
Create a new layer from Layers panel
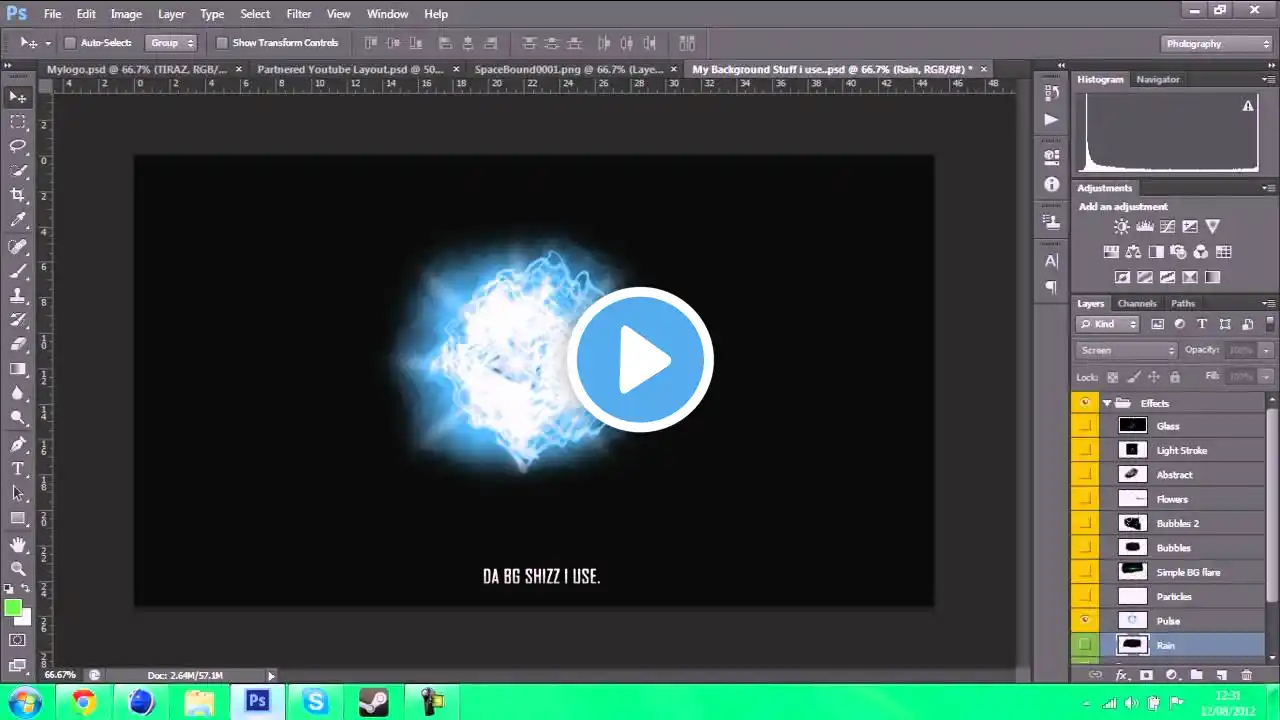[x=1221, y=676]
